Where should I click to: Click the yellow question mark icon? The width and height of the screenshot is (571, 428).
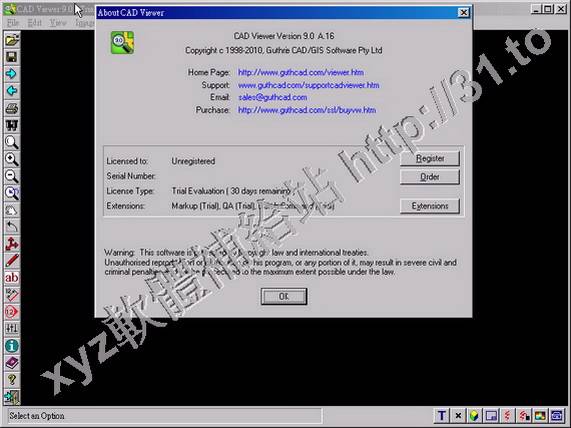(x=12, y=380)
